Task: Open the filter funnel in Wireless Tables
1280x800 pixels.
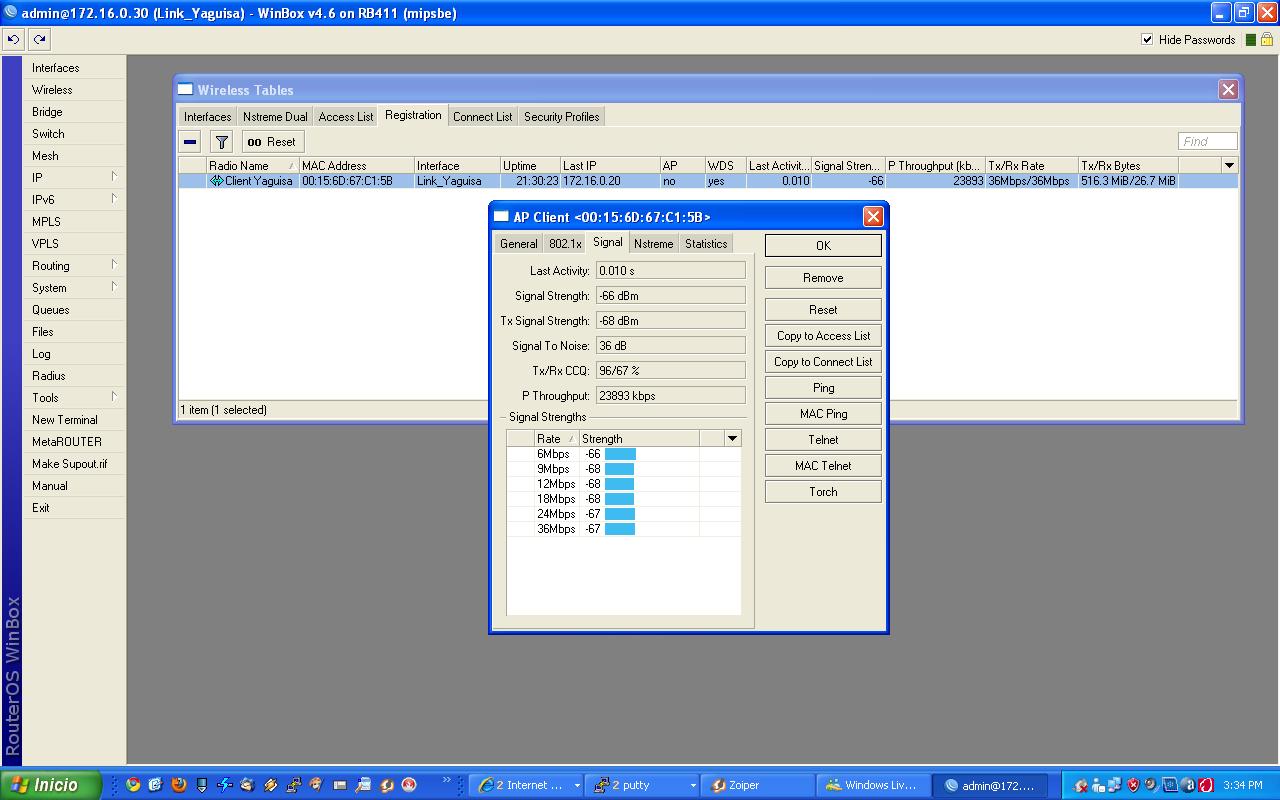Action: [x=222, y=142]
